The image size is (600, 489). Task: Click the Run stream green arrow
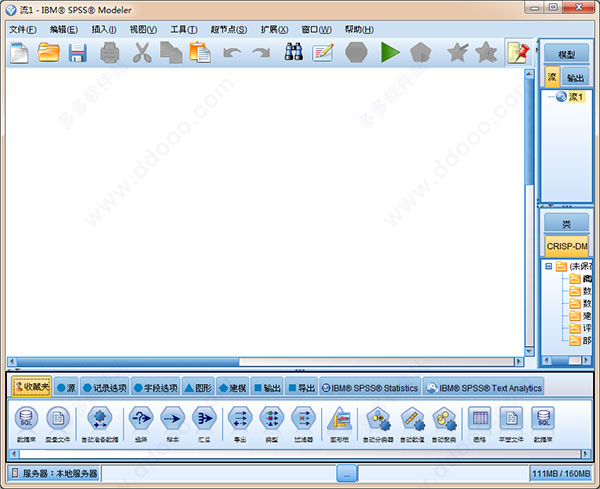(390, 53)
